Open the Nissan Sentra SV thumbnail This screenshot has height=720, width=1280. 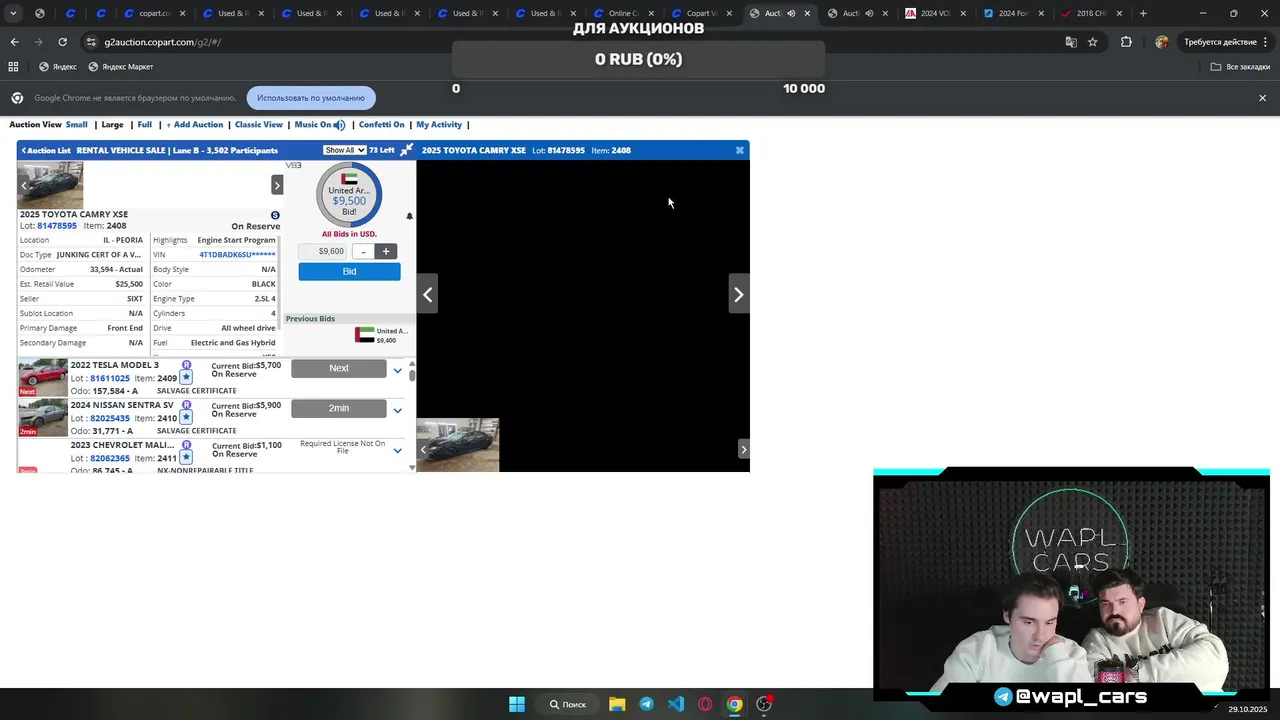tap(43, 417)
